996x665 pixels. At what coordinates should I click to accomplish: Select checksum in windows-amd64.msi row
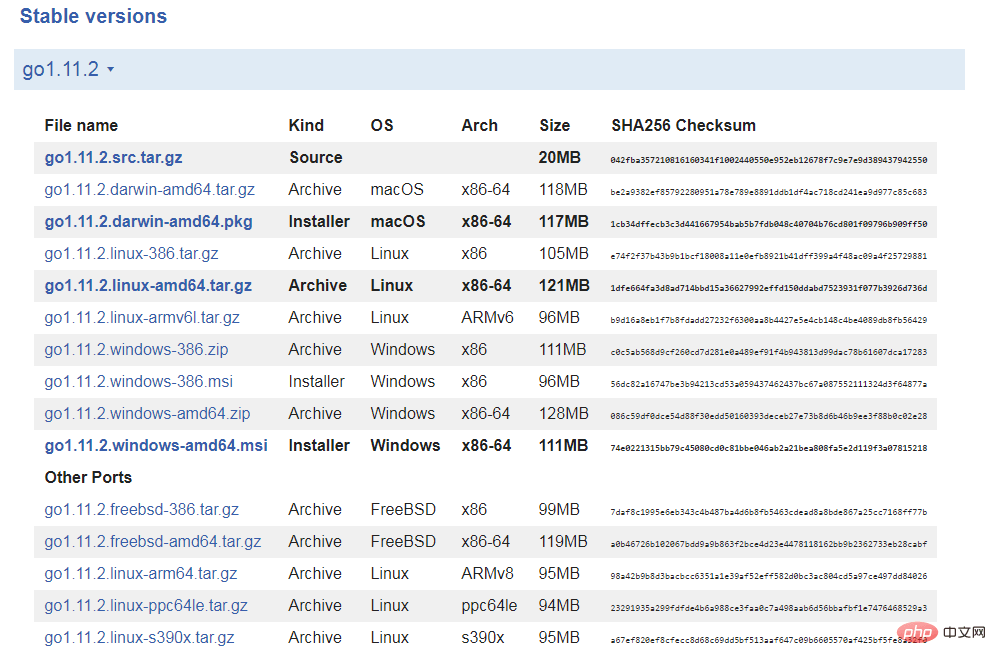769,448
